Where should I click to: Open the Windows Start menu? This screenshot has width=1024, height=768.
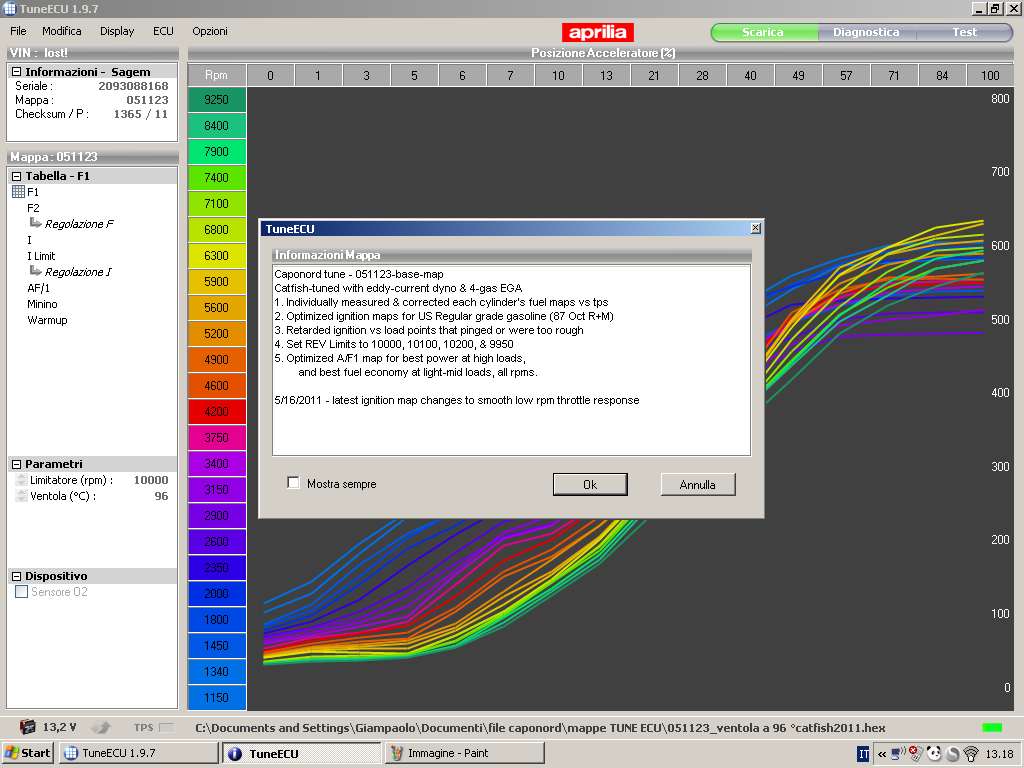pyautogui.click(x=27, y=753)
